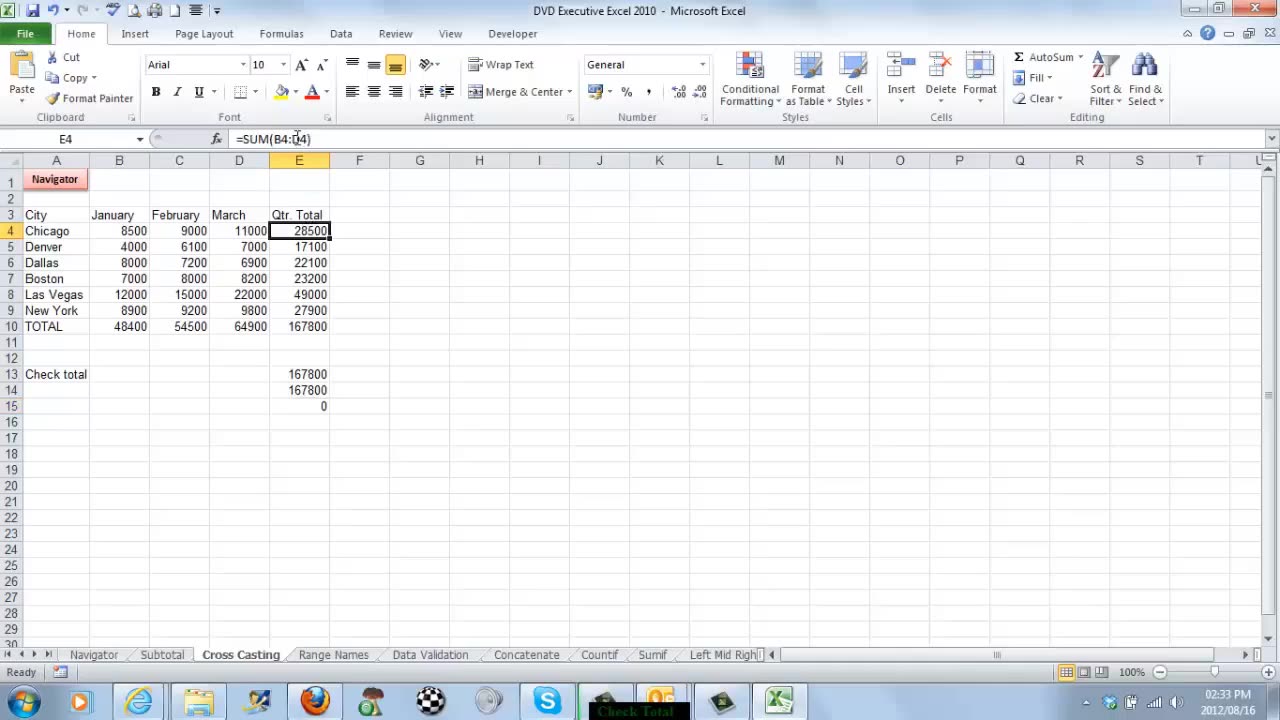1280x720 pixels.
Task: Align text right
Action: point(396,92)
